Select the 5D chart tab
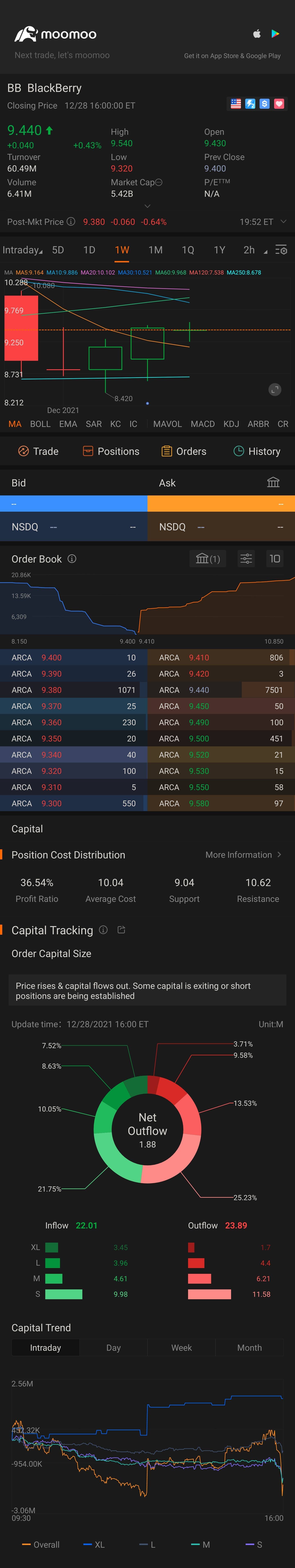The width and height of the screenshot is (295, 1568). 58,250
